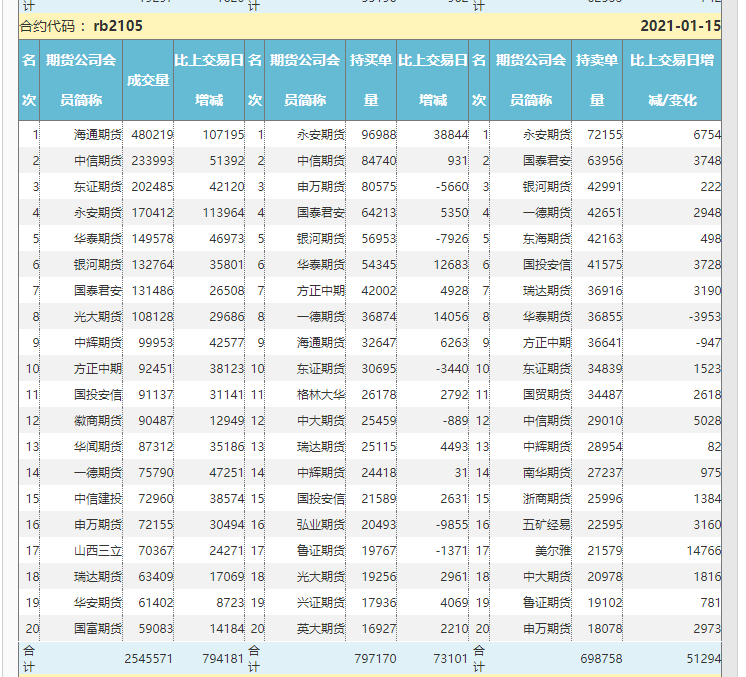Click 山西三立 in row 17

coord(98,551)
